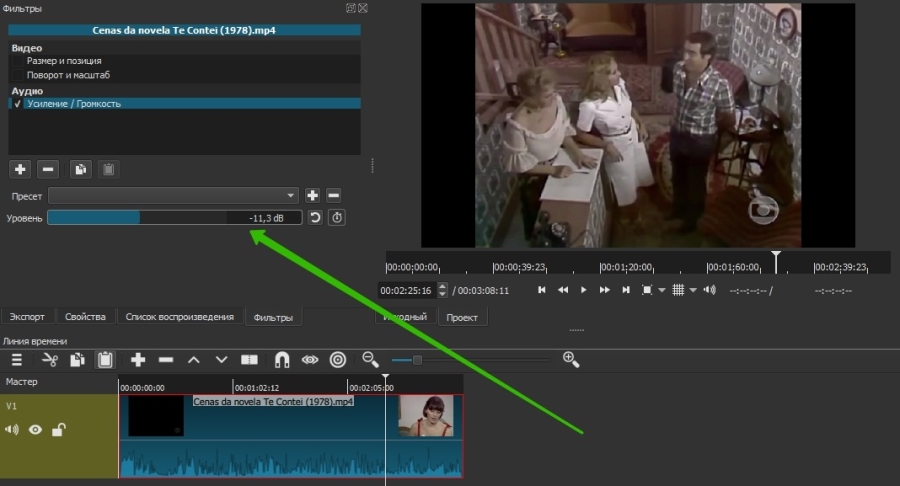Image resolution: width=900 pixels, height=486 pixels.
Task: Open the player zoom dropdown arrow
Action: coord(660,290)
